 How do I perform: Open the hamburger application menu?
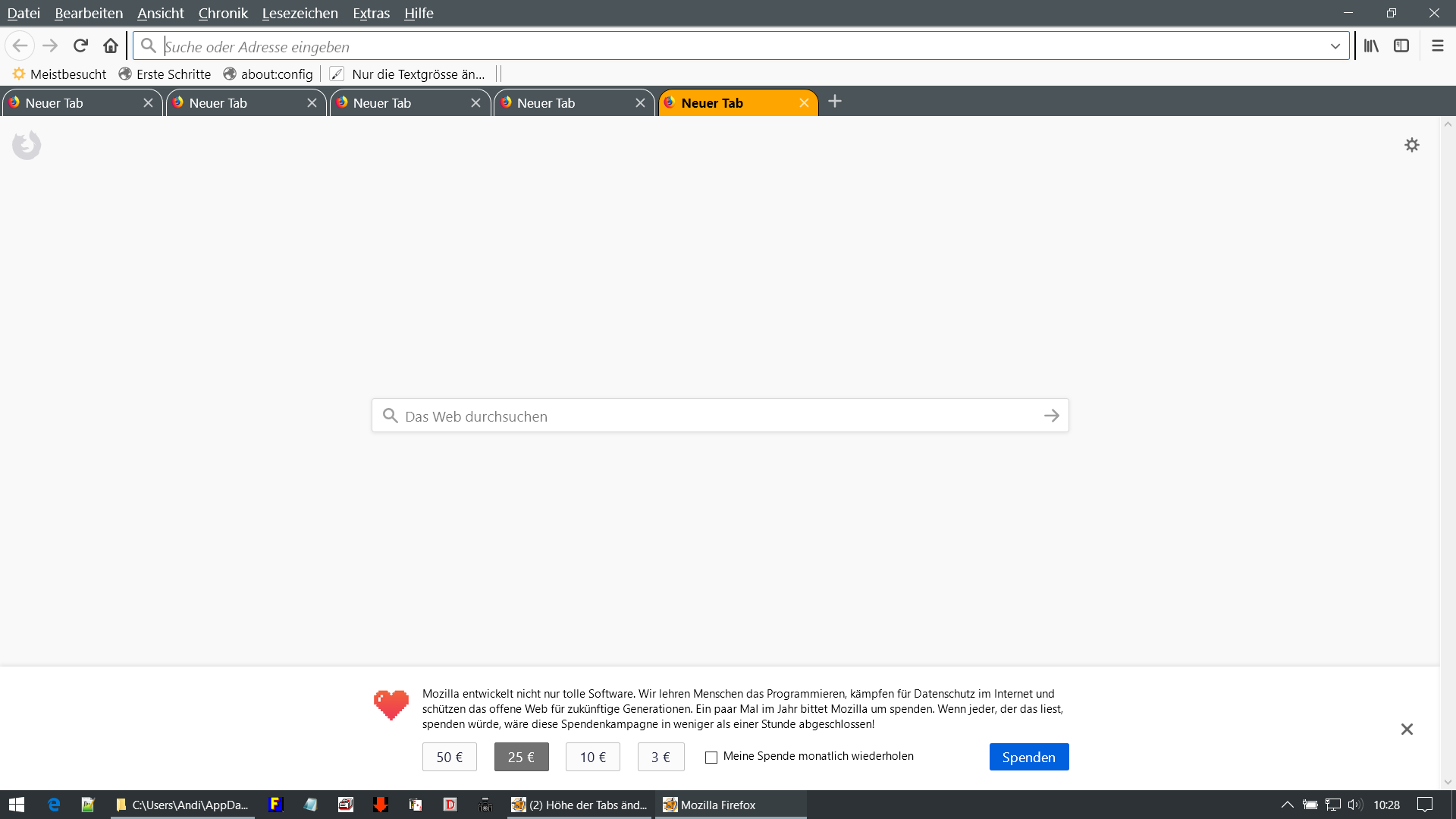(x=1437, y=46)
